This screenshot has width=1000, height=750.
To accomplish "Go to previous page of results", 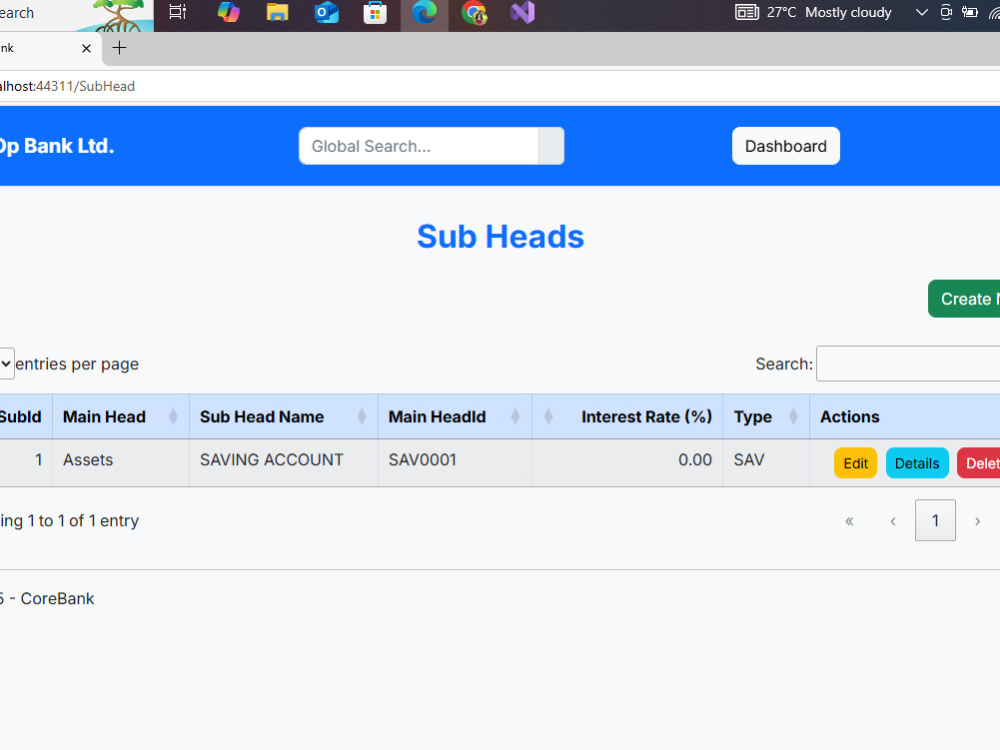I will point(893,521).
